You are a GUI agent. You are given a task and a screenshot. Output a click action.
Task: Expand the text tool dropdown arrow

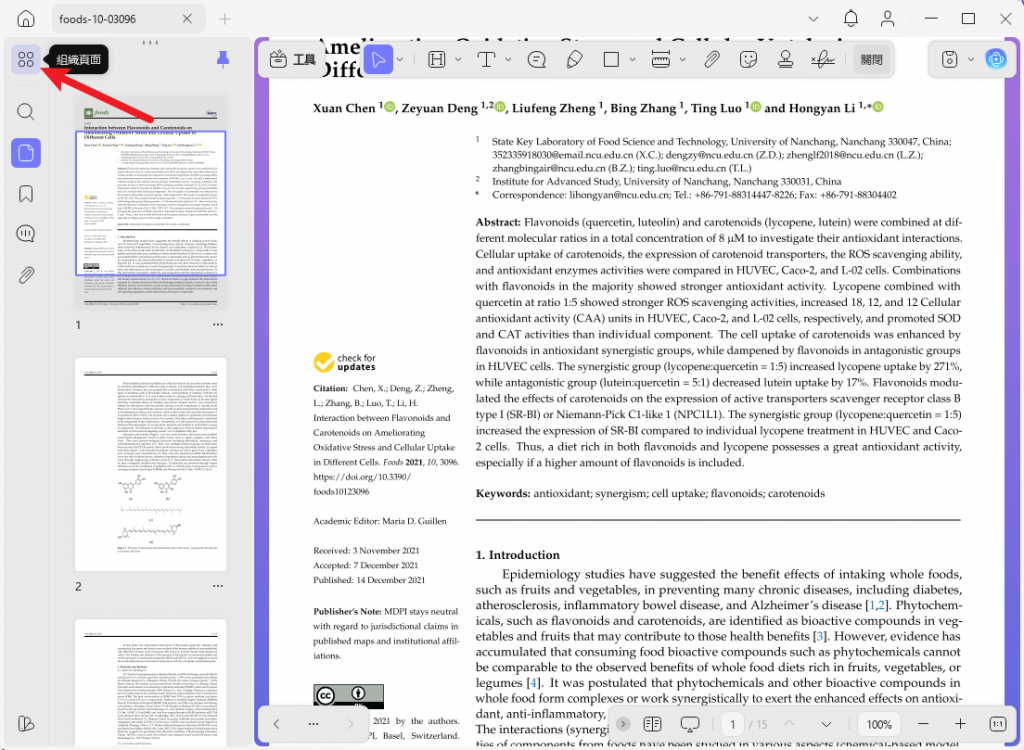click(508, 59)
